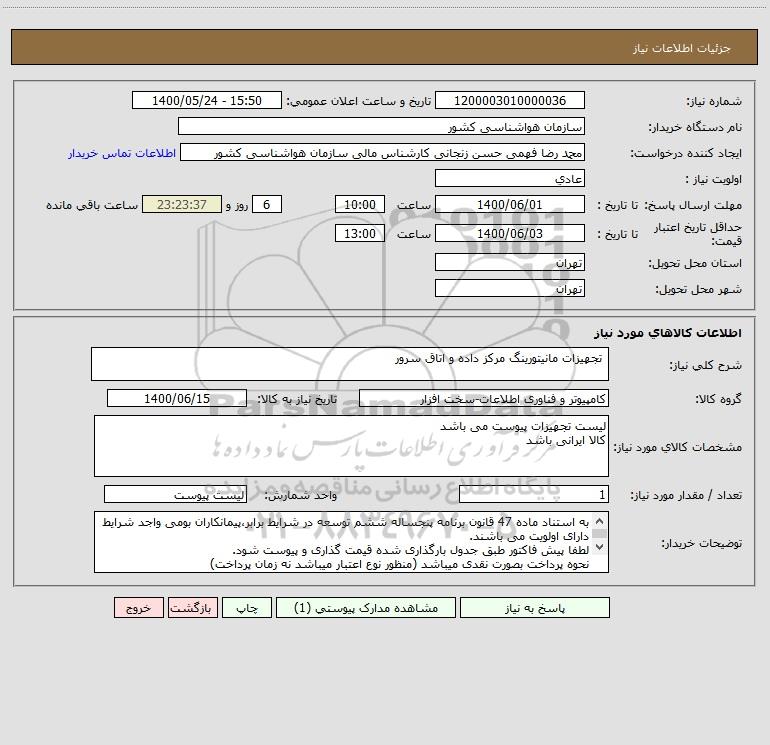This screenshot has height=745, width=770.
Task: Click general description field تجهیزات مانیتورینگ
Action: click(350, 364)
